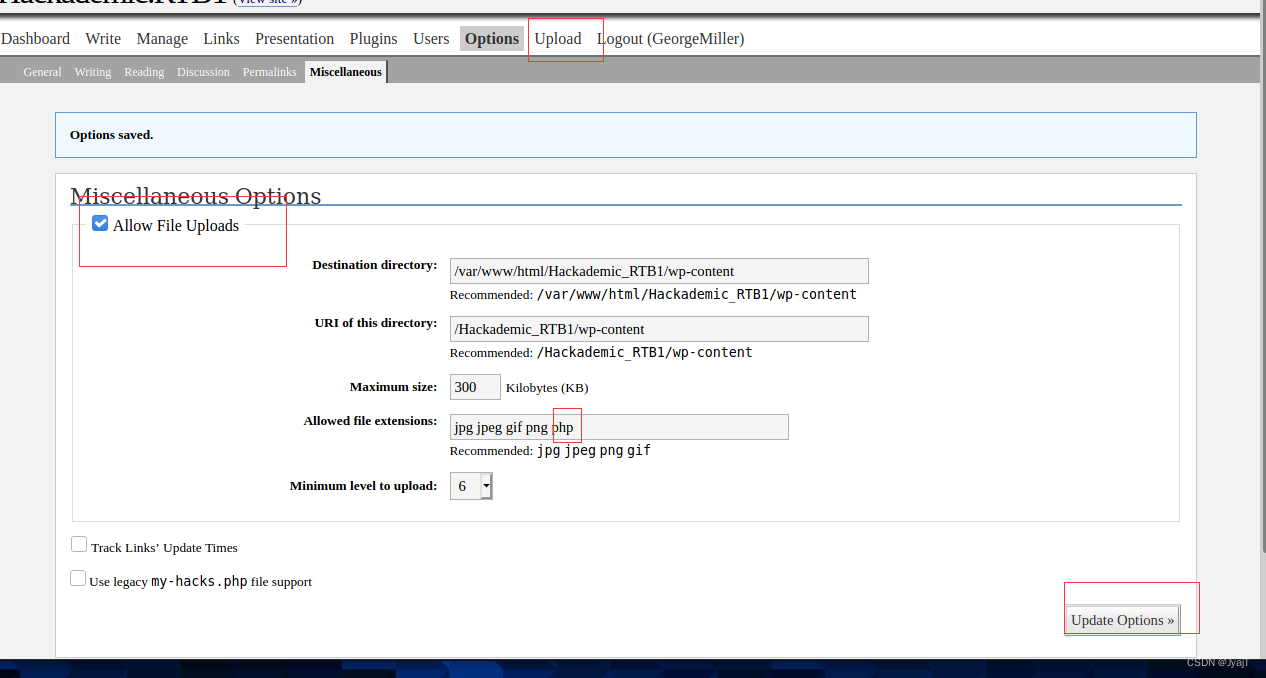Open the Links section

pyautogui.click(x=220, y=38)
